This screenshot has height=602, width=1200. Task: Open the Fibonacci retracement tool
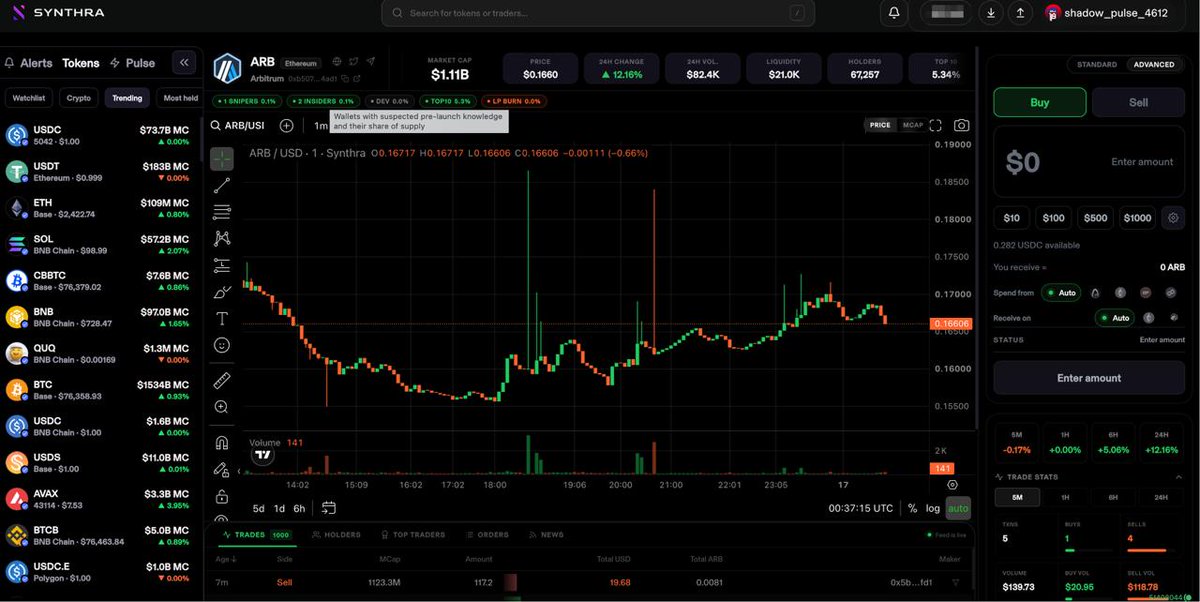[222, 212]
